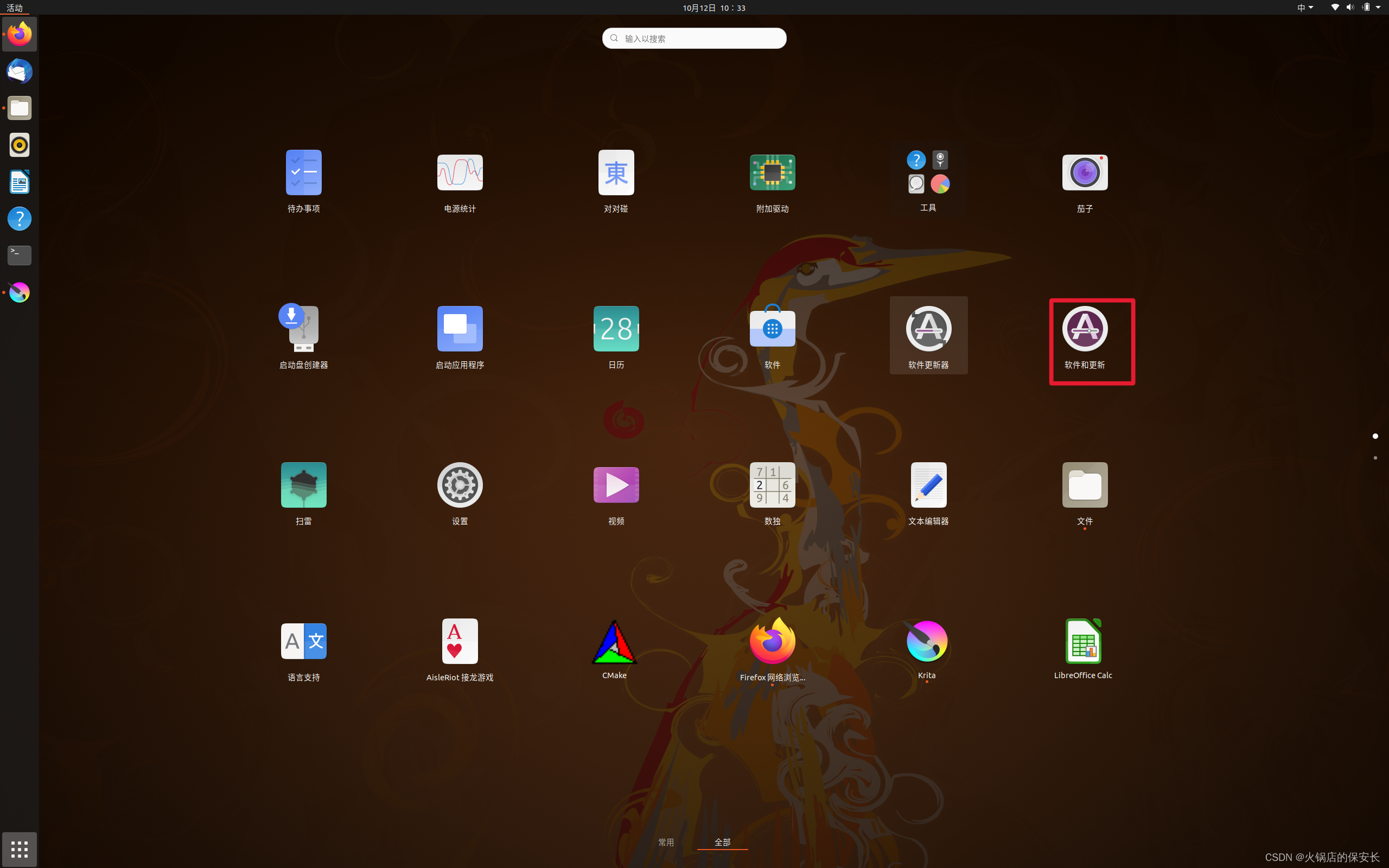The image size is (1389, 868).
Task: Select the 全部 all apps tab
Action: [x=722, y=842]
